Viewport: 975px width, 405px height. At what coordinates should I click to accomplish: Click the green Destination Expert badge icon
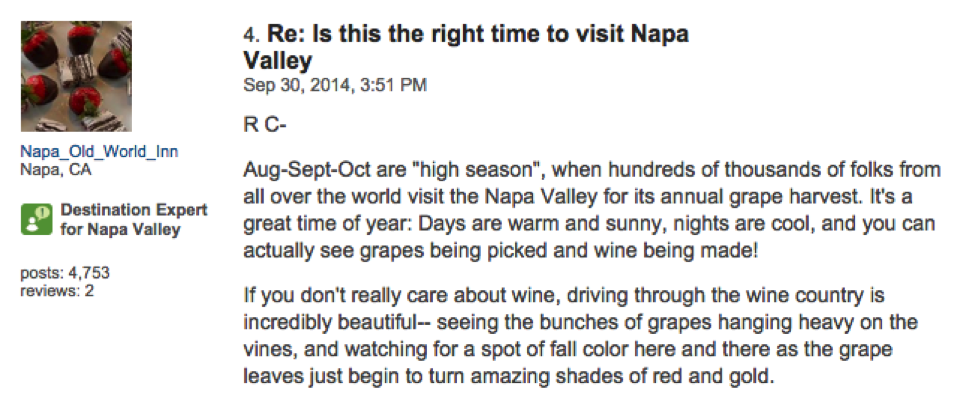[x=36, y=219]
